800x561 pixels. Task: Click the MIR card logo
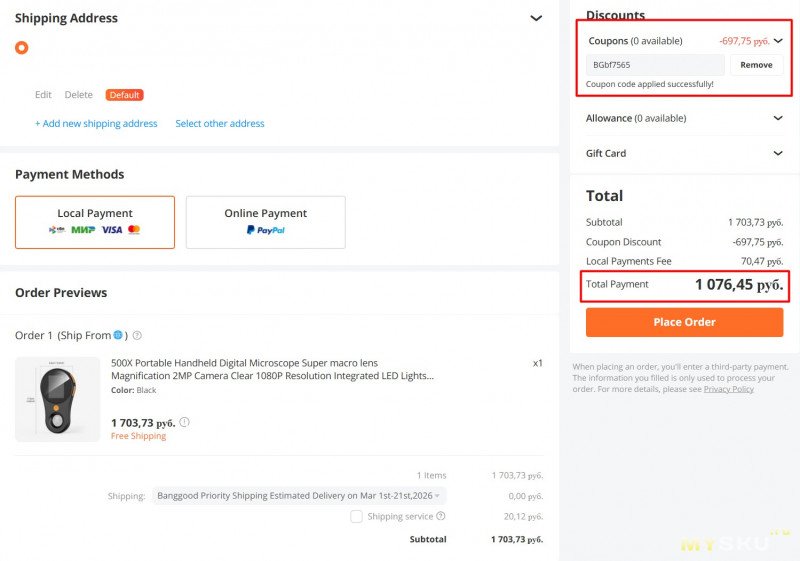click(83, 230)
